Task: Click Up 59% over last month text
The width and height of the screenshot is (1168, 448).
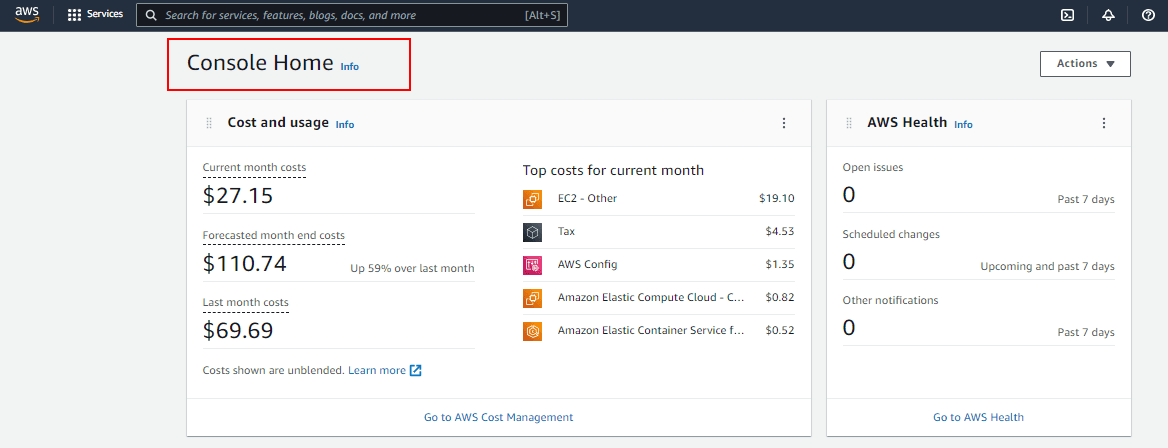Action: (412, 268)
